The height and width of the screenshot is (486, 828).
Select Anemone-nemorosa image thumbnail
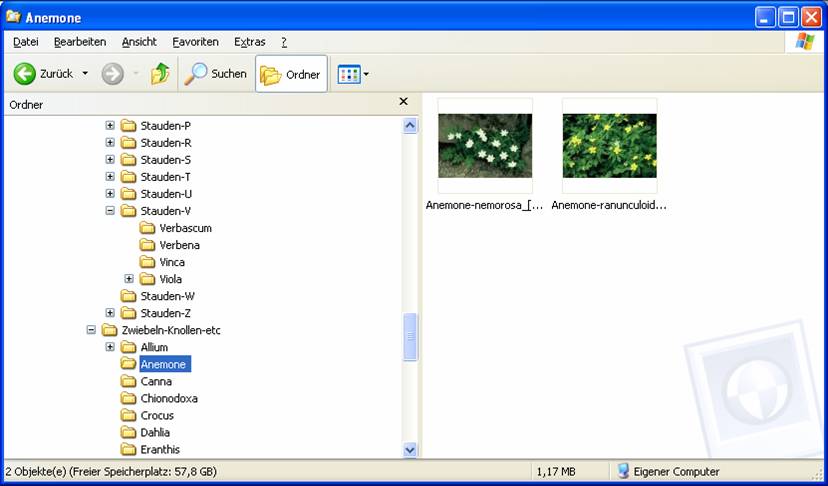[484, 145]
